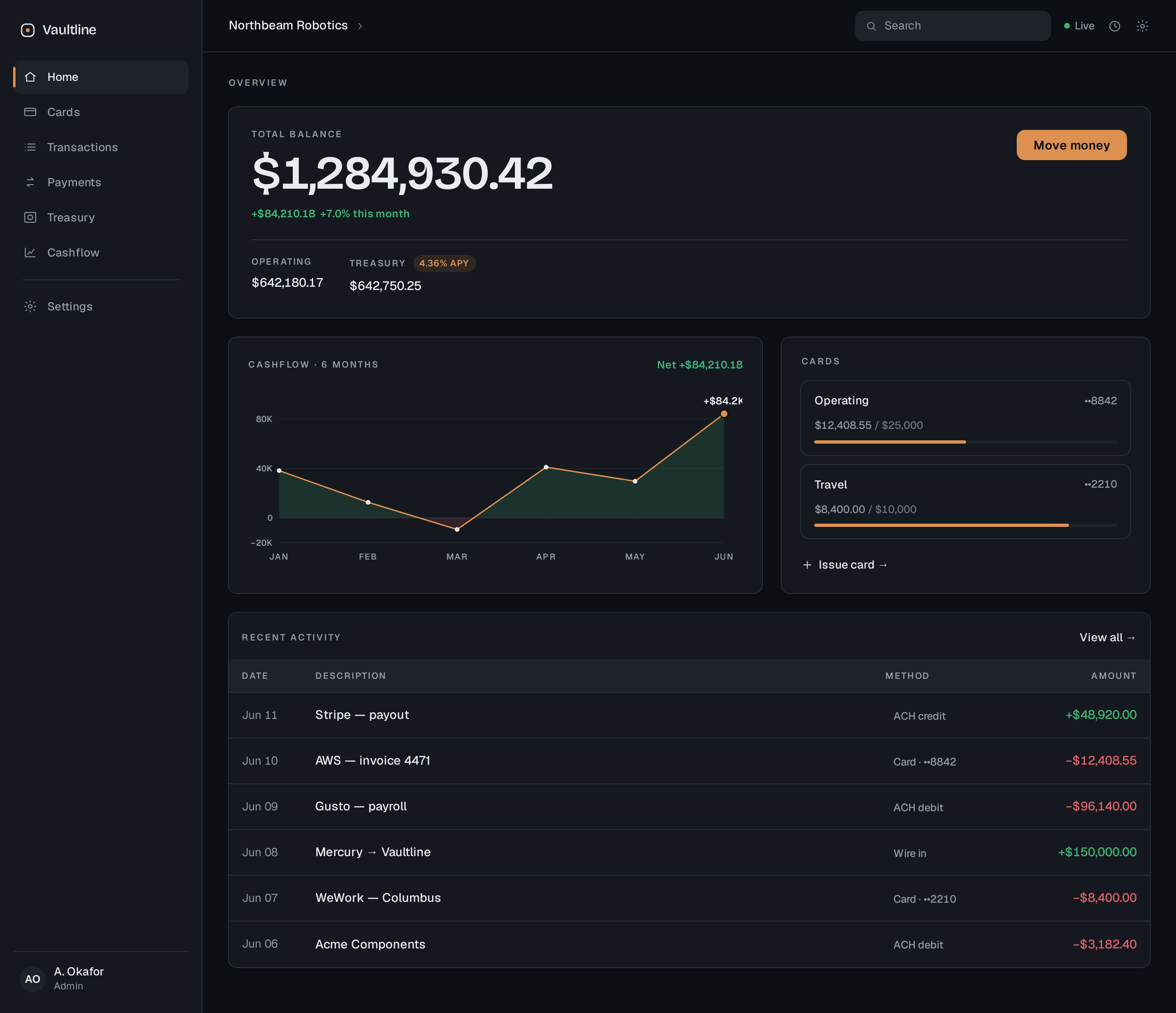The height and width of the screenshot is (1013, 1176).
Task: Select Cashflow in the sidebar
Action: point(101,253)
